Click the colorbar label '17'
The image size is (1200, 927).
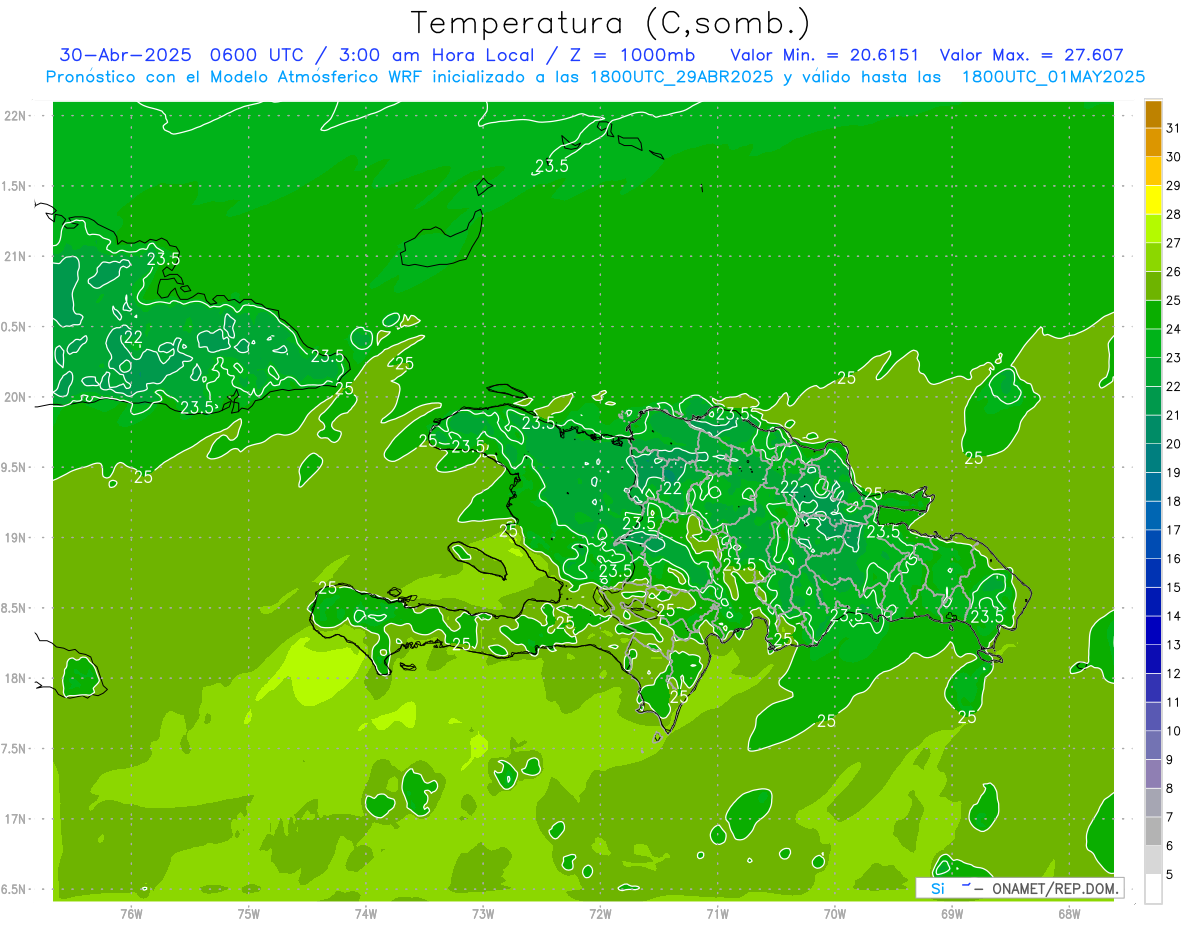coord(1174,530)
